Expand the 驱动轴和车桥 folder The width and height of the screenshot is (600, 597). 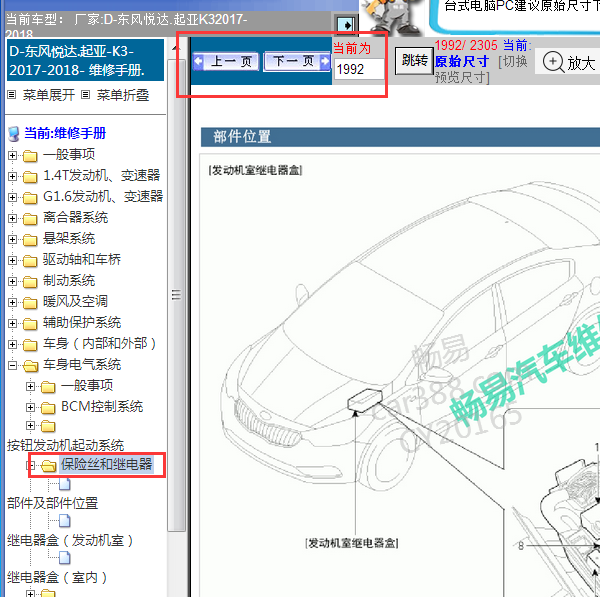tap(12, 260)
